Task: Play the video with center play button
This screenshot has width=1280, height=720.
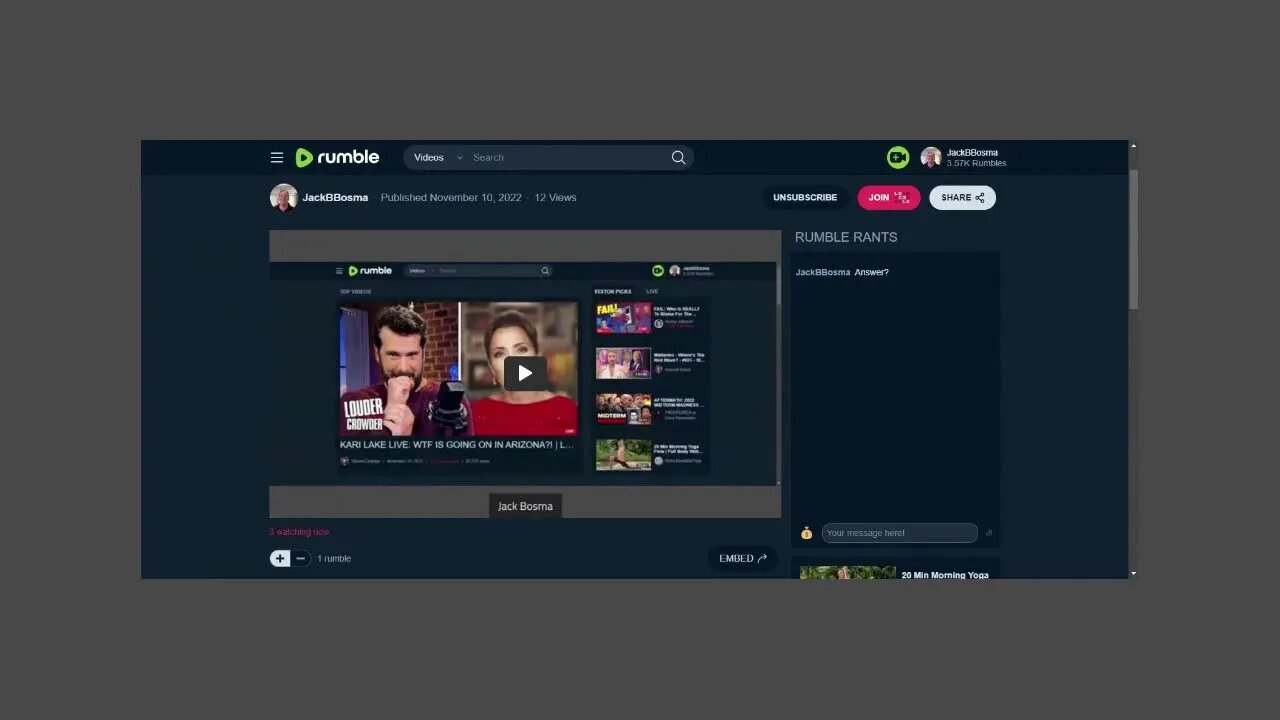Action: point(525,373)
